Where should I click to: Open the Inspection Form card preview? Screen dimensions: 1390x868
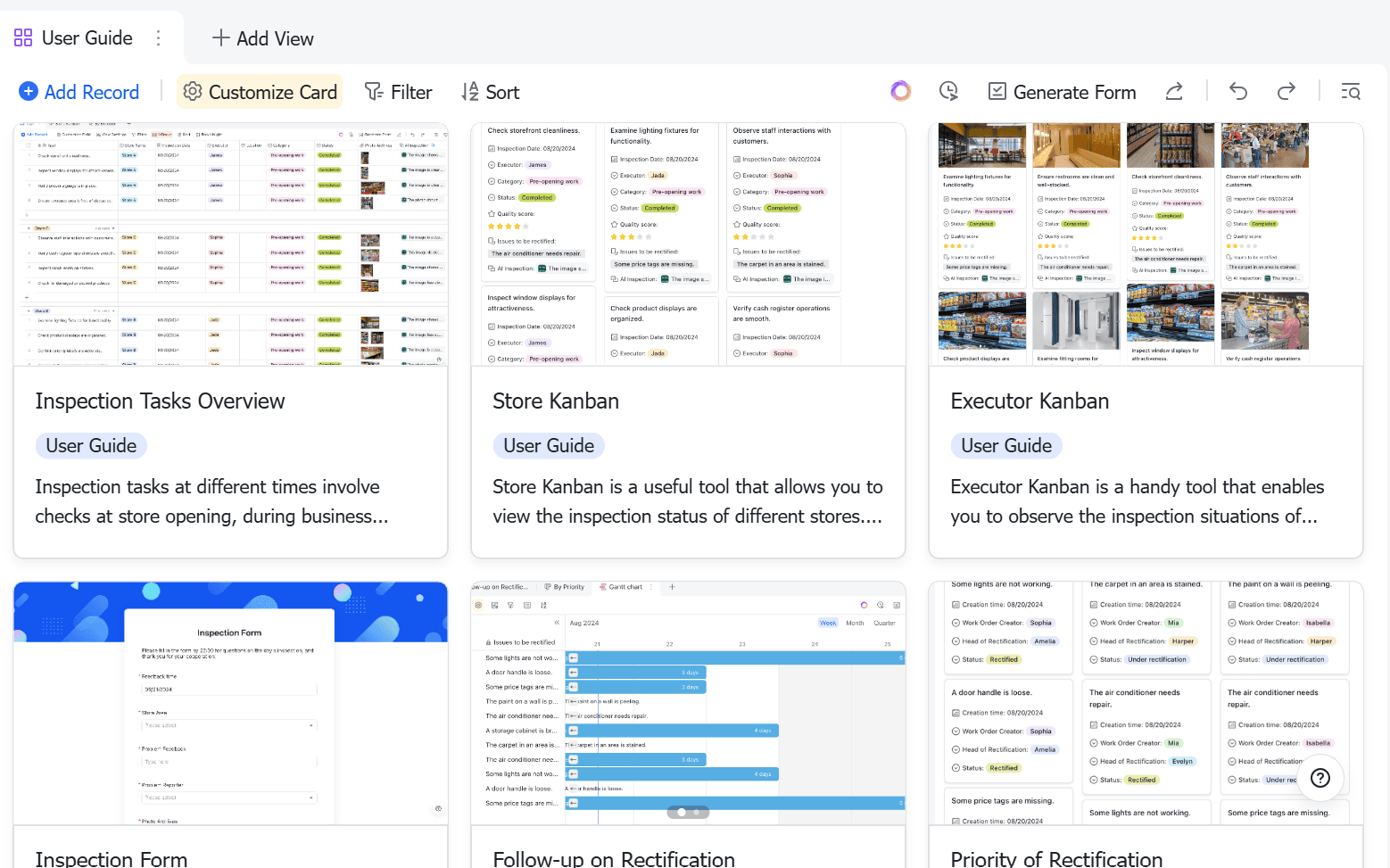point(231,703)
